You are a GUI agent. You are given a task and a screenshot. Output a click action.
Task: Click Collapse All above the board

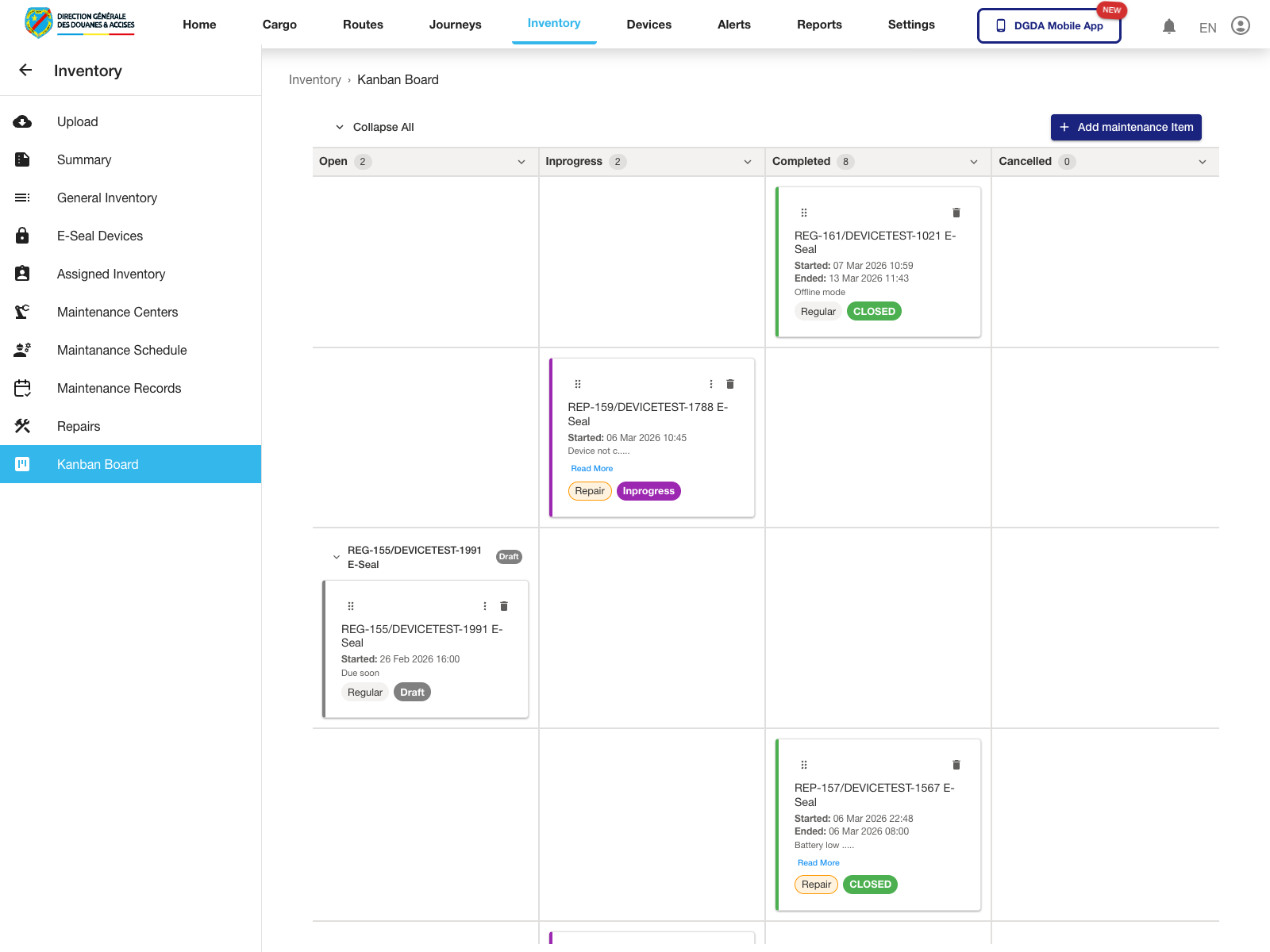point(383,127)
